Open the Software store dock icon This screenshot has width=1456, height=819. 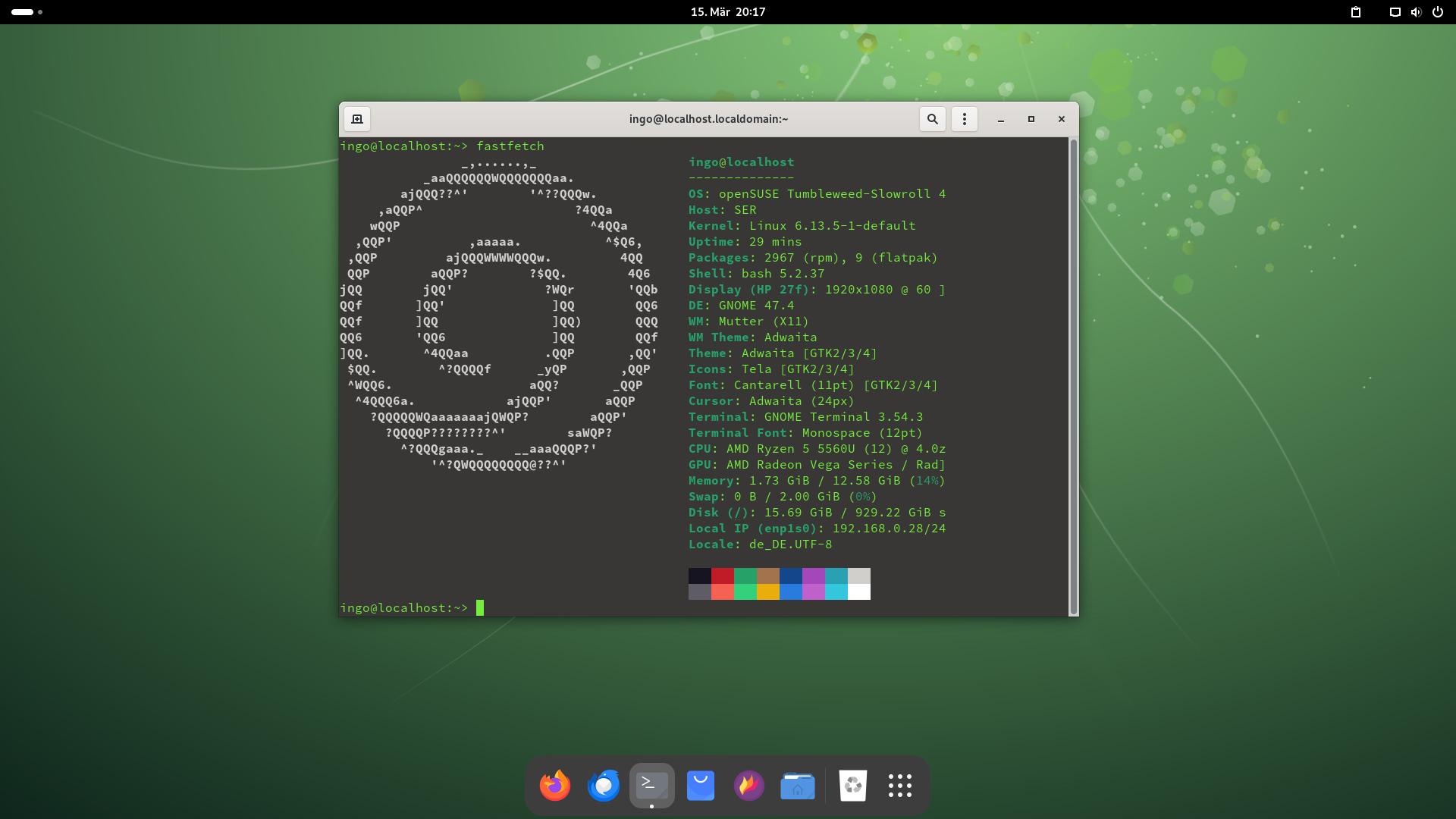(x=701, y=786)
